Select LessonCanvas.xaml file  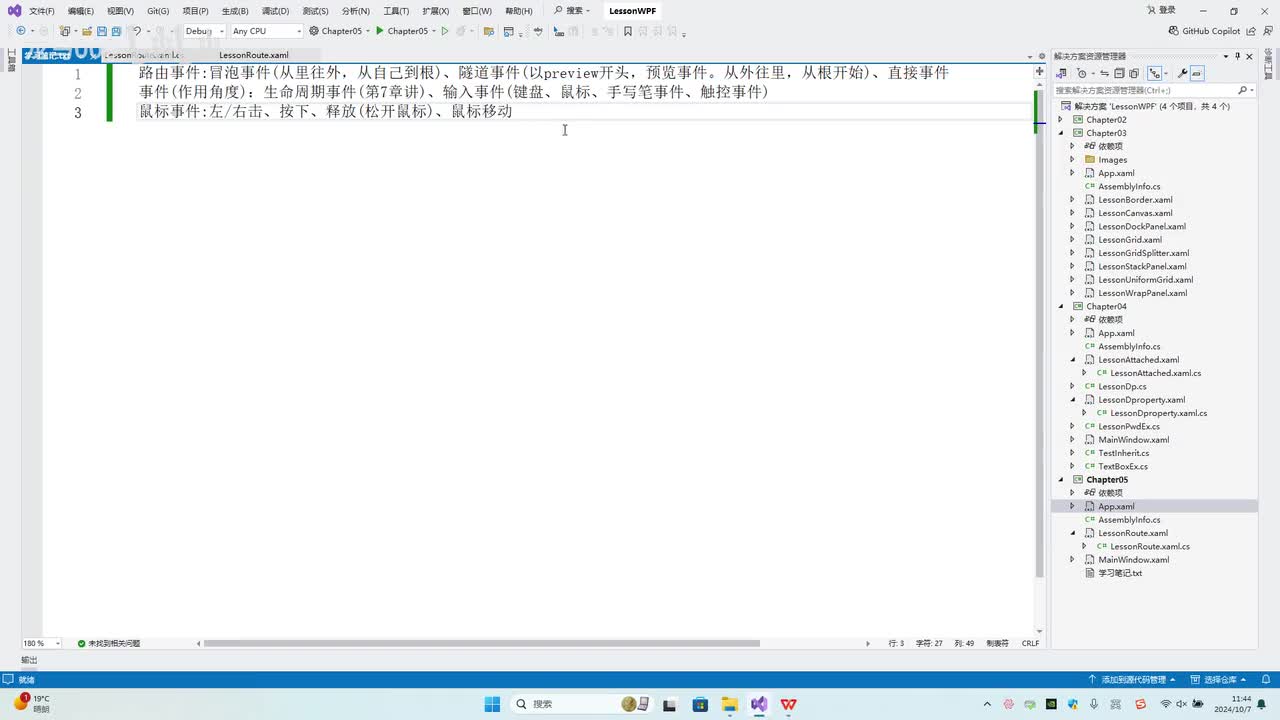click(x=1135, y=213)
